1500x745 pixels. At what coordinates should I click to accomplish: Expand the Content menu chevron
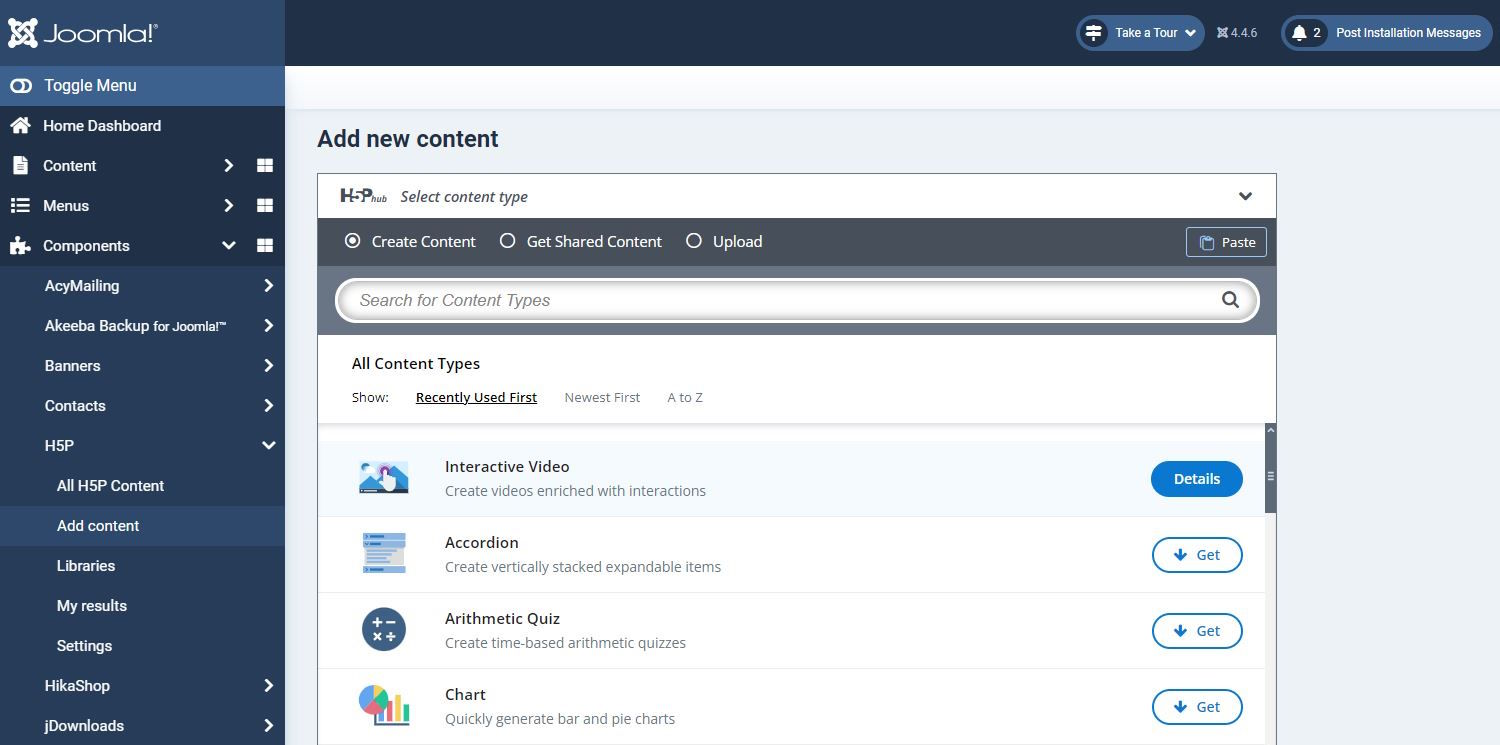point(228,166)
